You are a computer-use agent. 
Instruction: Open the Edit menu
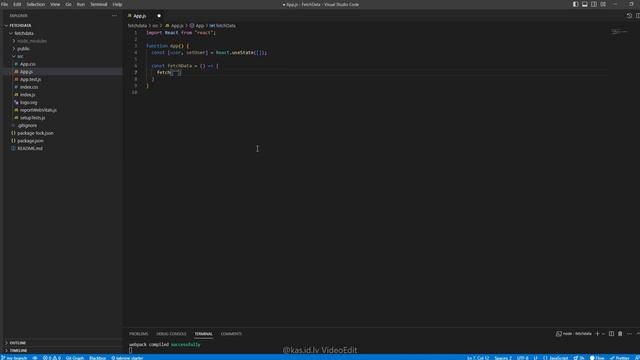(x=17, y=4)
